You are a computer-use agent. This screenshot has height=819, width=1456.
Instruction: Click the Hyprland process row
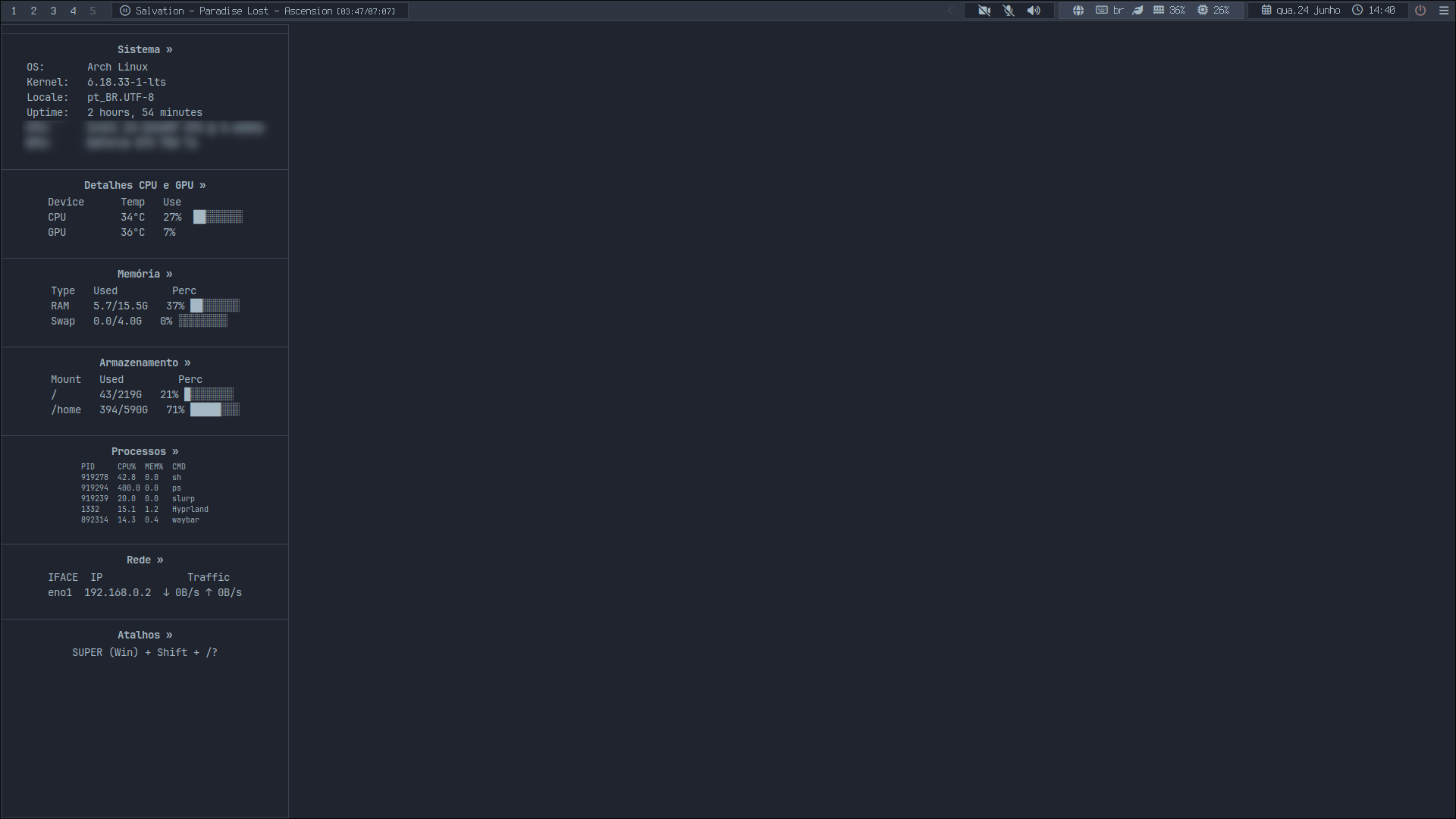point(145,509)
